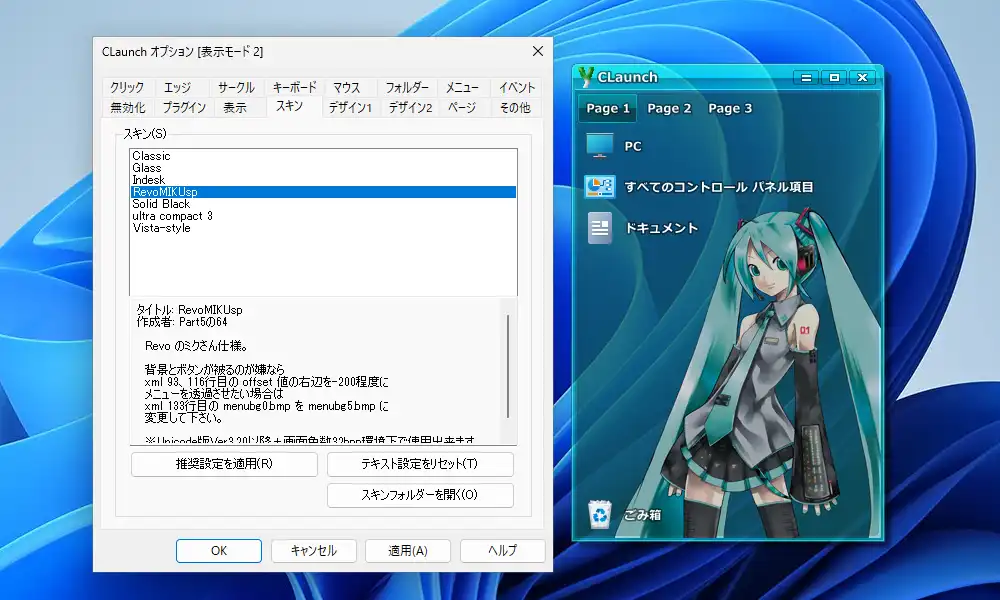Open the 無効化 tab
Image resolution: width=1000 pixels, height=600 pixels.
(x=128, y=108)
